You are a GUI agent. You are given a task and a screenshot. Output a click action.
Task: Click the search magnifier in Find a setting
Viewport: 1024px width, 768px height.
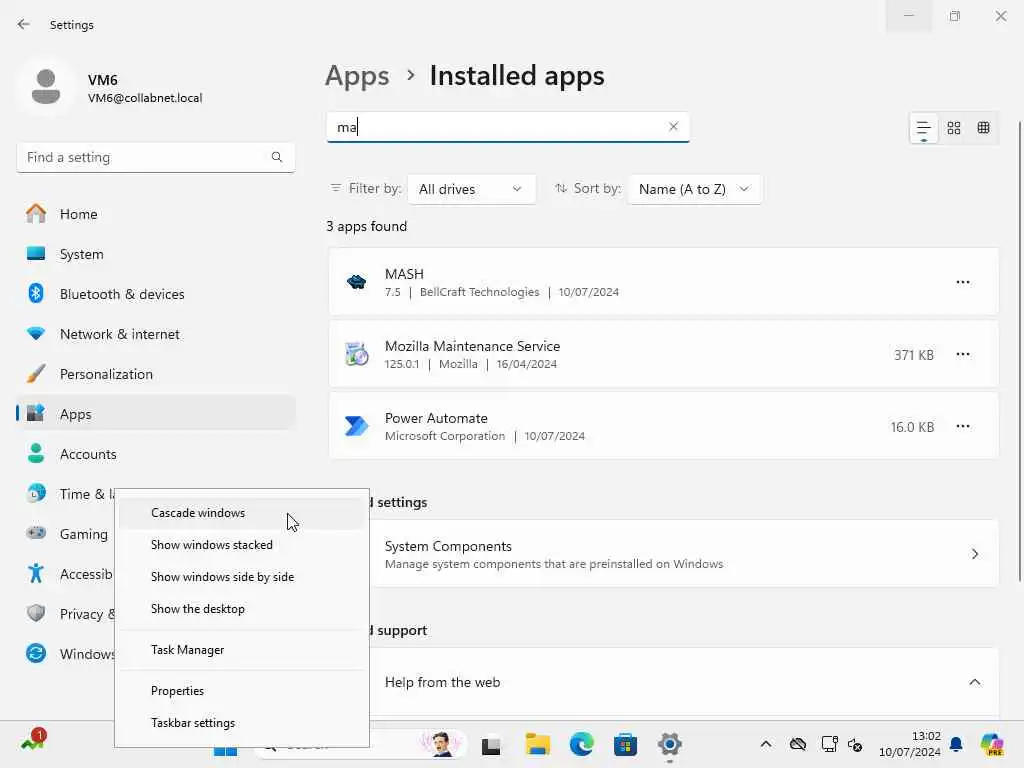[x=277, y=157]
